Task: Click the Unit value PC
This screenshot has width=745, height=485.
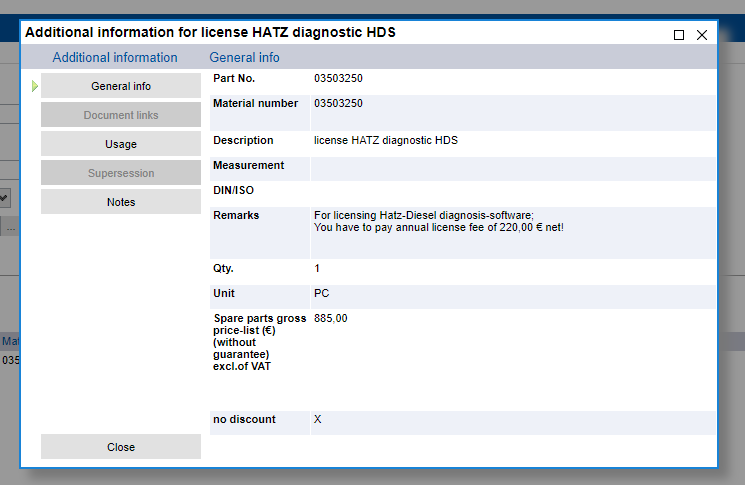Action: (321, 294)
